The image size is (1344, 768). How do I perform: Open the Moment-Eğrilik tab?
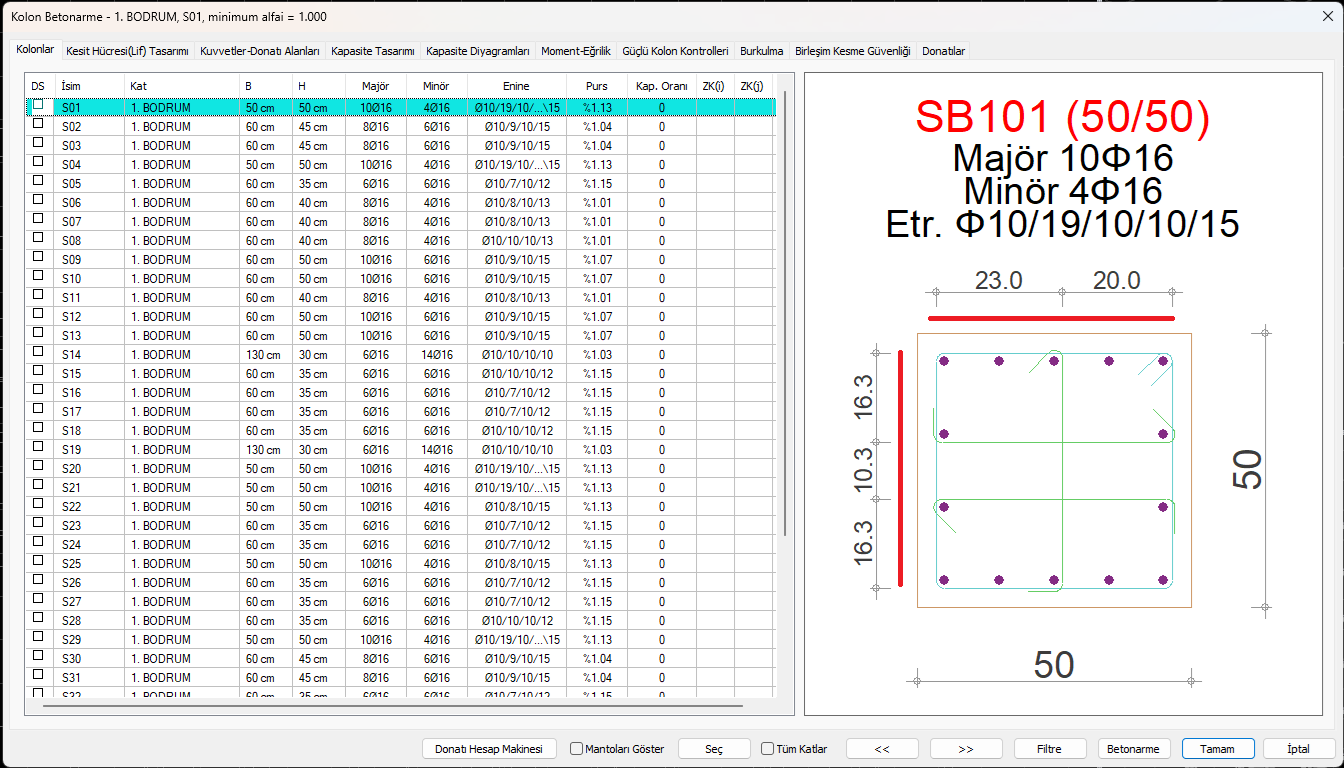(575, 50)
